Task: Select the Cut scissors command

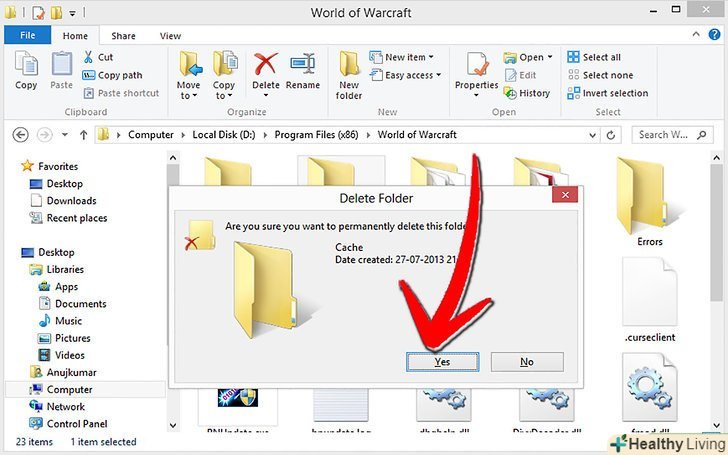Action: (x=98, y=57)
